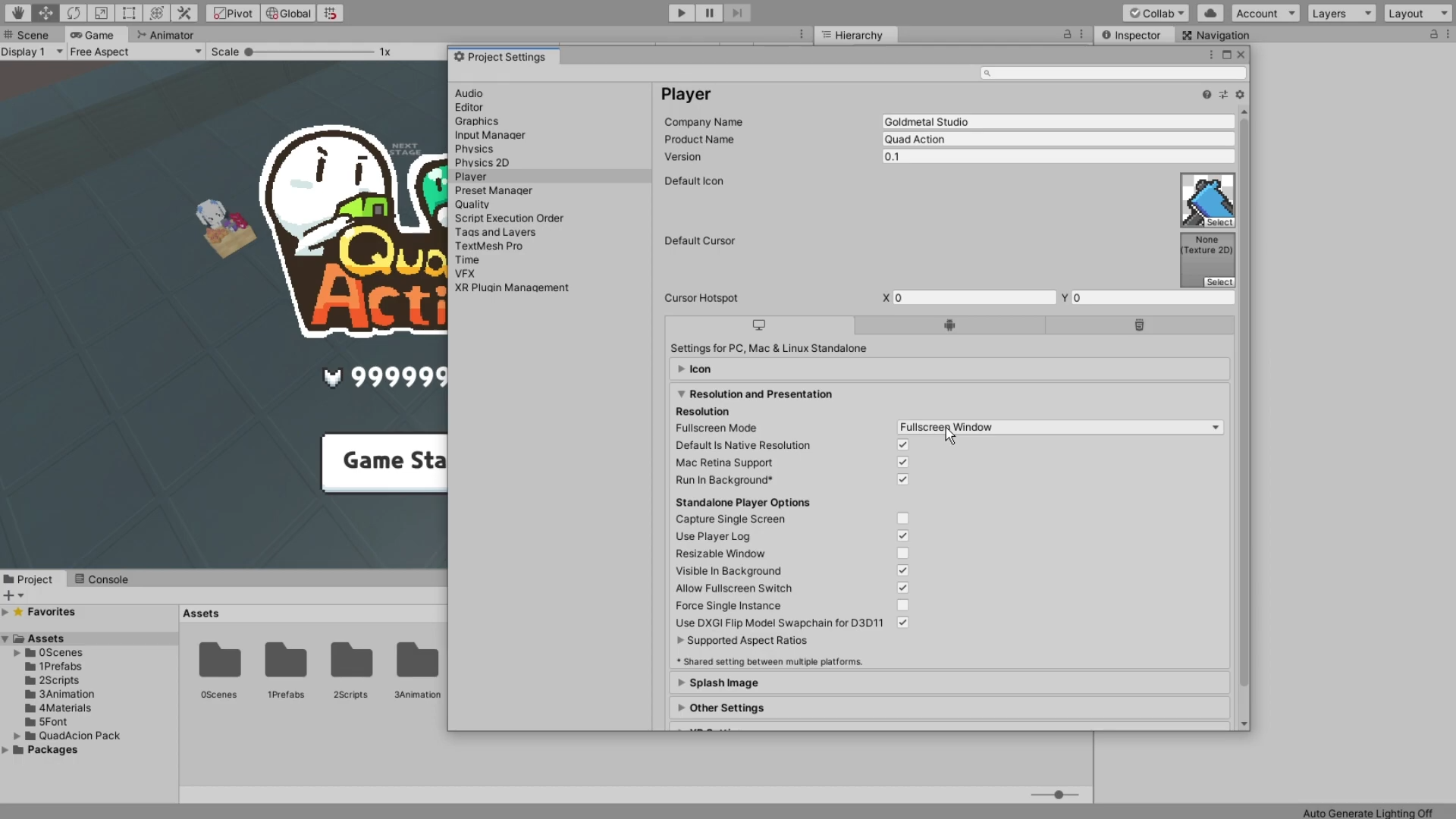
Task: Open the Layers dropdown button
Action: [x=1341, y=13]
